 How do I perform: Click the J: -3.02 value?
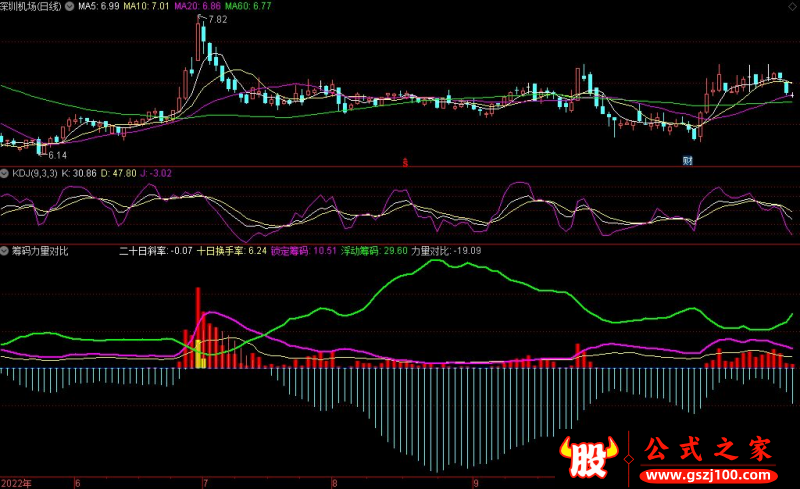pos(156,174)
